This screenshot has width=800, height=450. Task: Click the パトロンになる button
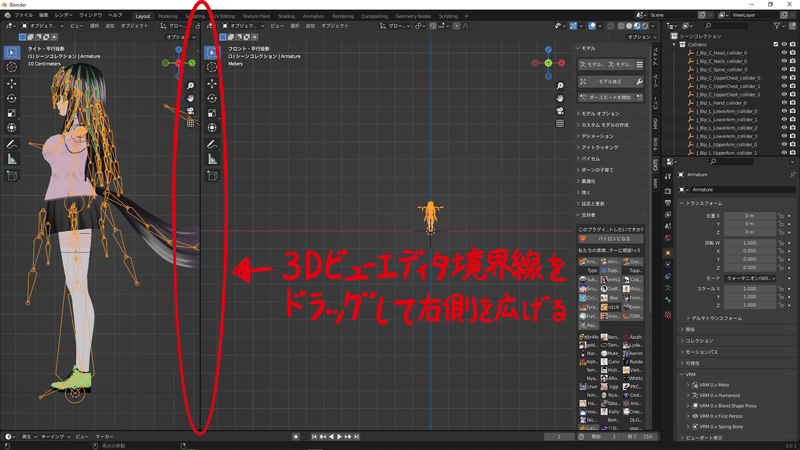pyautogui.click(x=611, y=238)
